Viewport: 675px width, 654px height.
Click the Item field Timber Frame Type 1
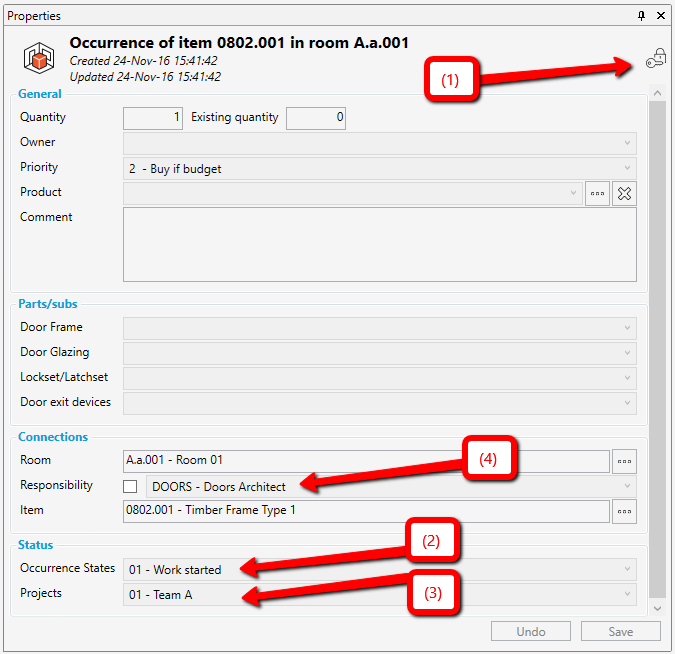point(366,511)
